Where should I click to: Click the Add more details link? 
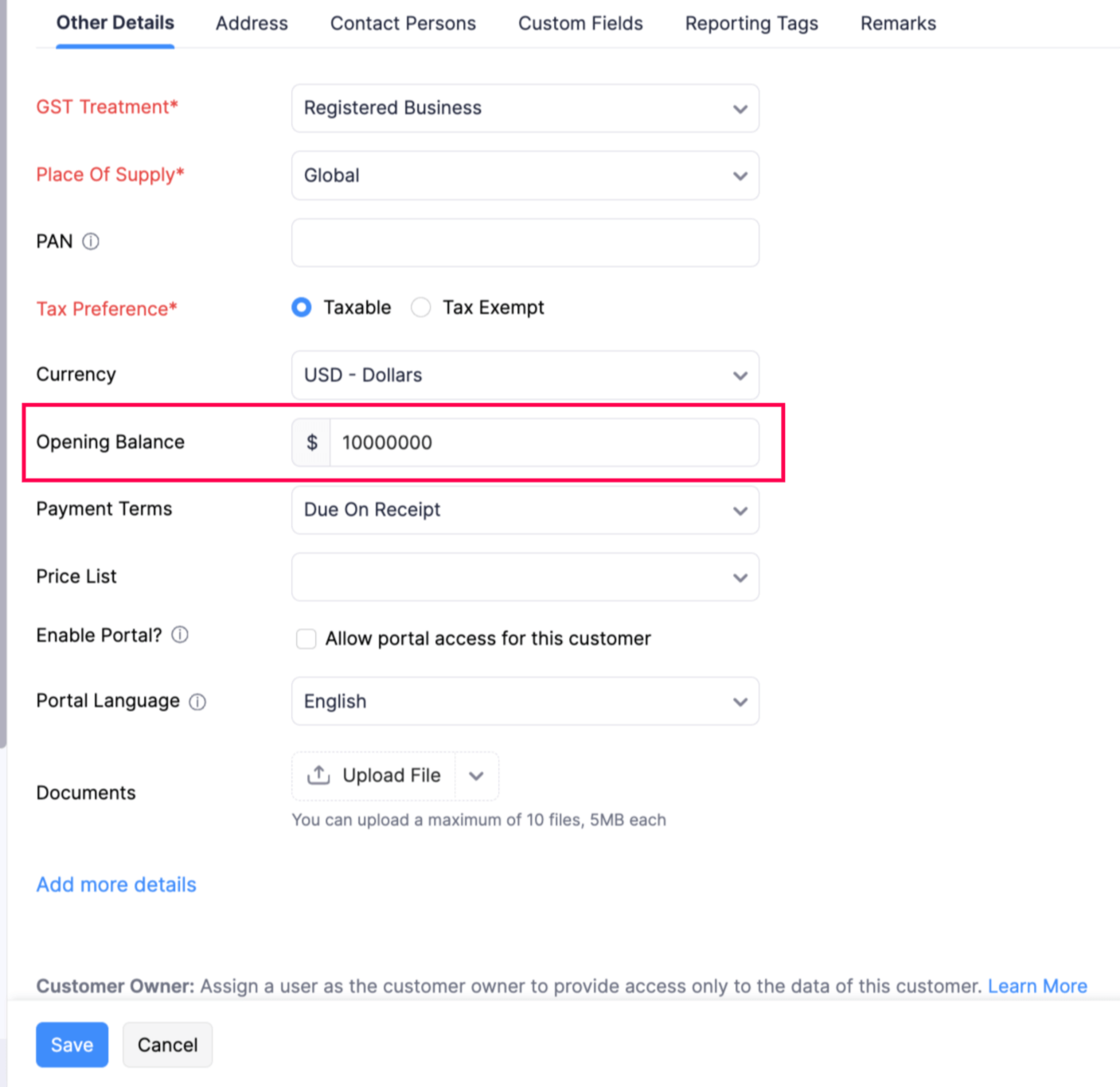pos(116,885)
